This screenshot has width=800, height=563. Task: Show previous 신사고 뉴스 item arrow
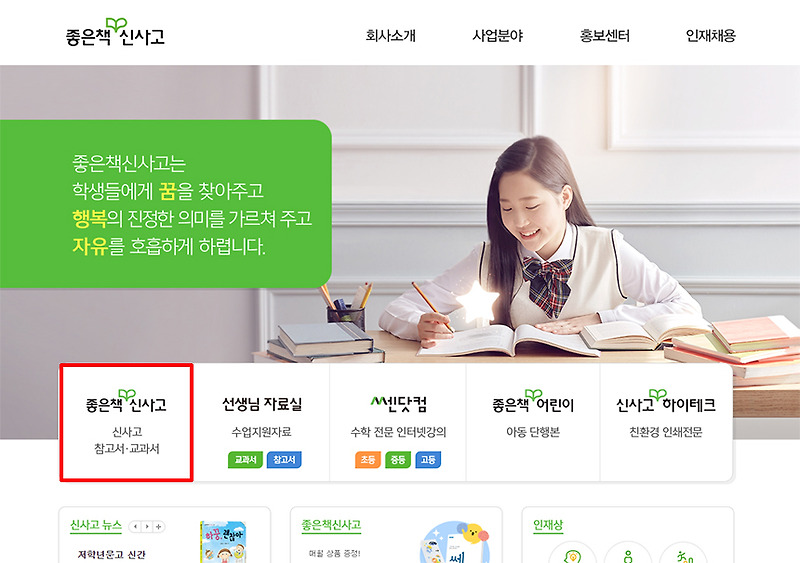[135, 526]
